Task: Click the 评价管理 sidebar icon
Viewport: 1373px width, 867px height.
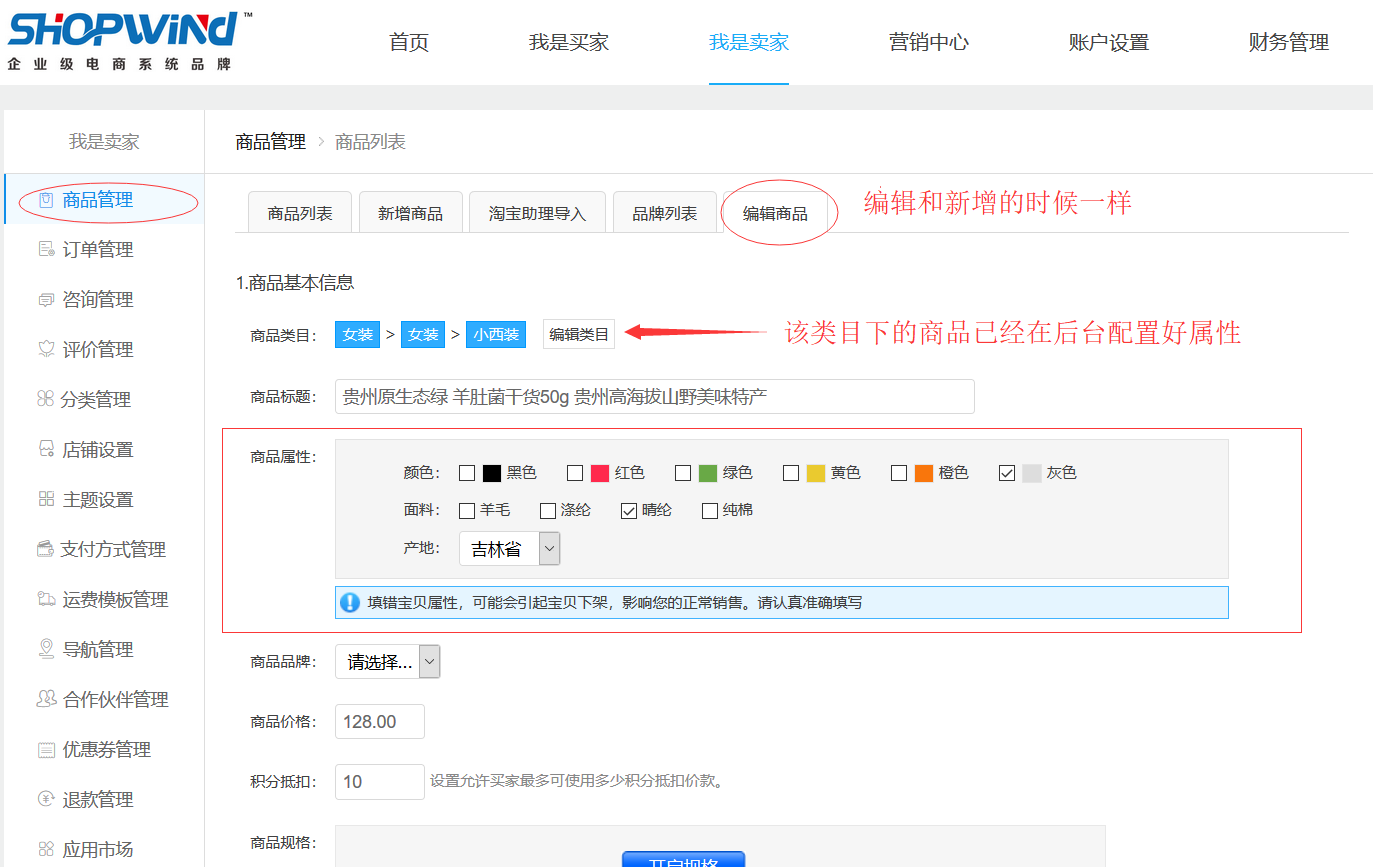Action: click(46, 349)
